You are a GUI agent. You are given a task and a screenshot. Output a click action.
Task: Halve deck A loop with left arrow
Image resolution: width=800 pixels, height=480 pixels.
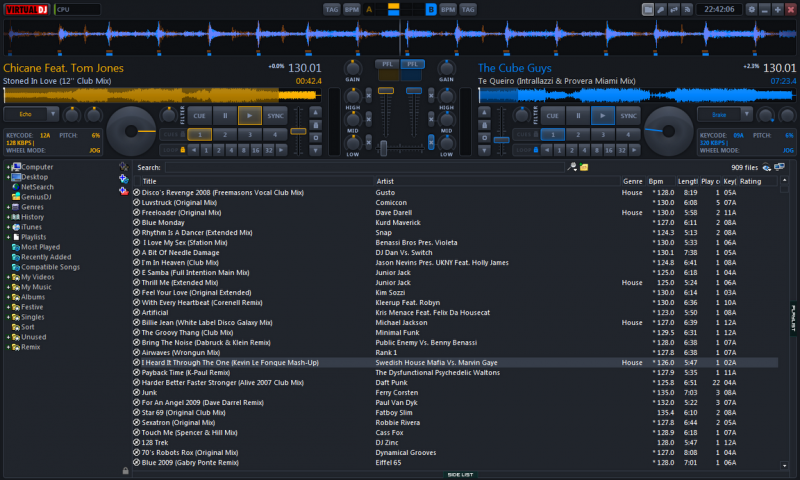194,150
